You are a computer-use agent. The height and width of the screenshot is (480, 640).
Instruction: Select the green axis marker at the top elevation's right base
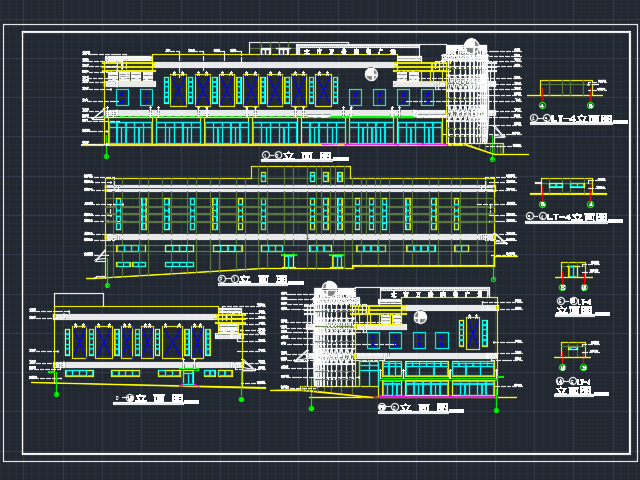point(492,158)
